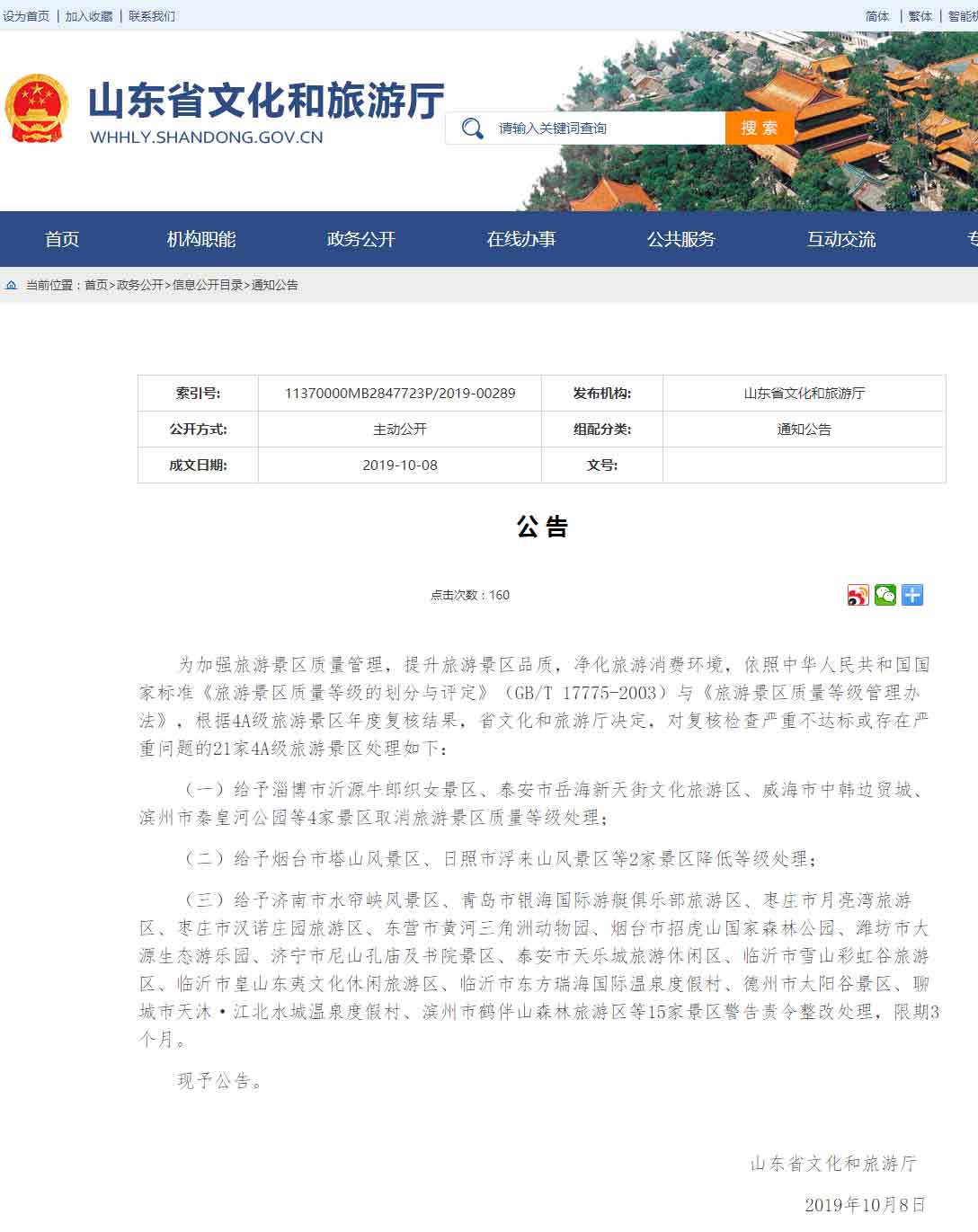Screen dimensions: 978x1232
Task: Click the 公开方式 label cell
Action: [x=198, y=429]
